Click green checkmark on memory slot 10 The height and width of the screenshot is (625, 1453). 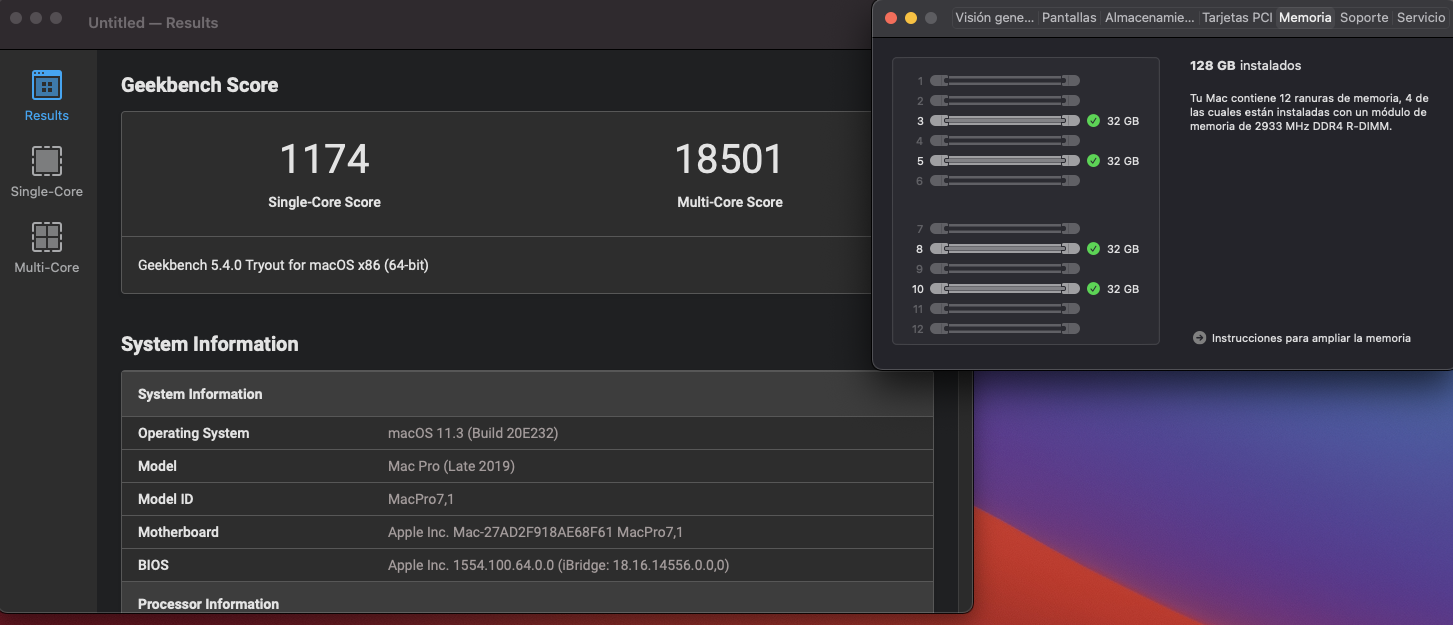tap(1093, 289)
